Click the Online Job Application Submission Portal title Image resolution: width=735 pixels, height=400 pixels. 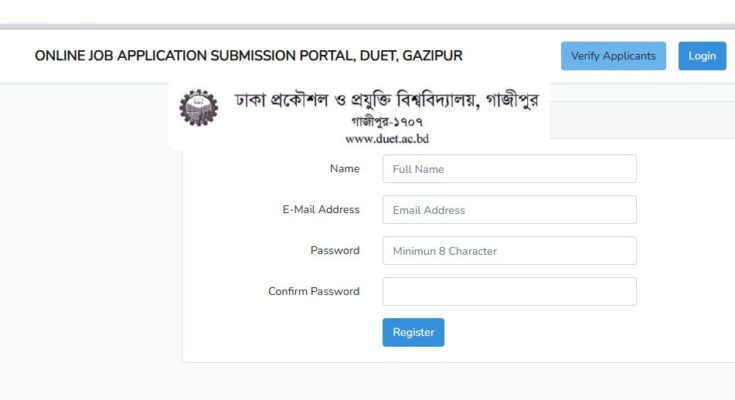248,56
